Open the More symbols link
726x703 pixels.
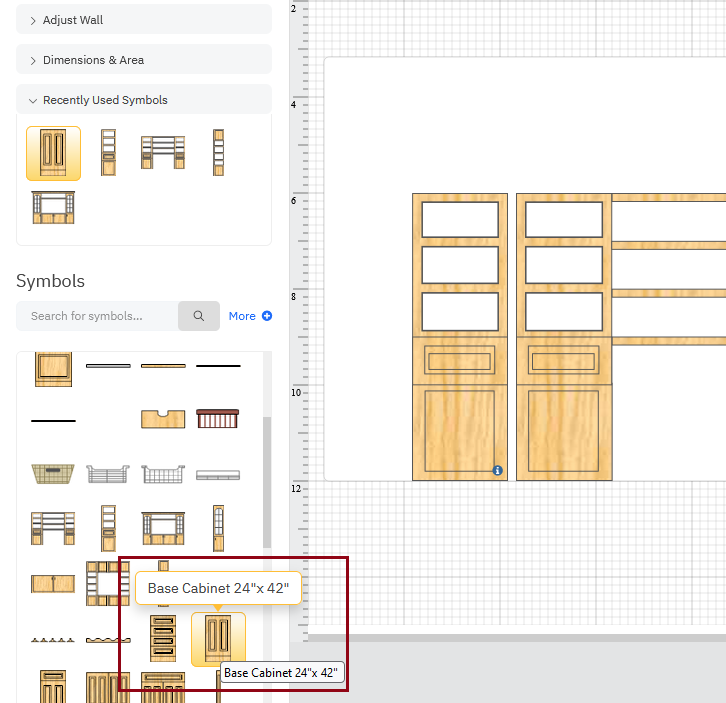[249, 316]
